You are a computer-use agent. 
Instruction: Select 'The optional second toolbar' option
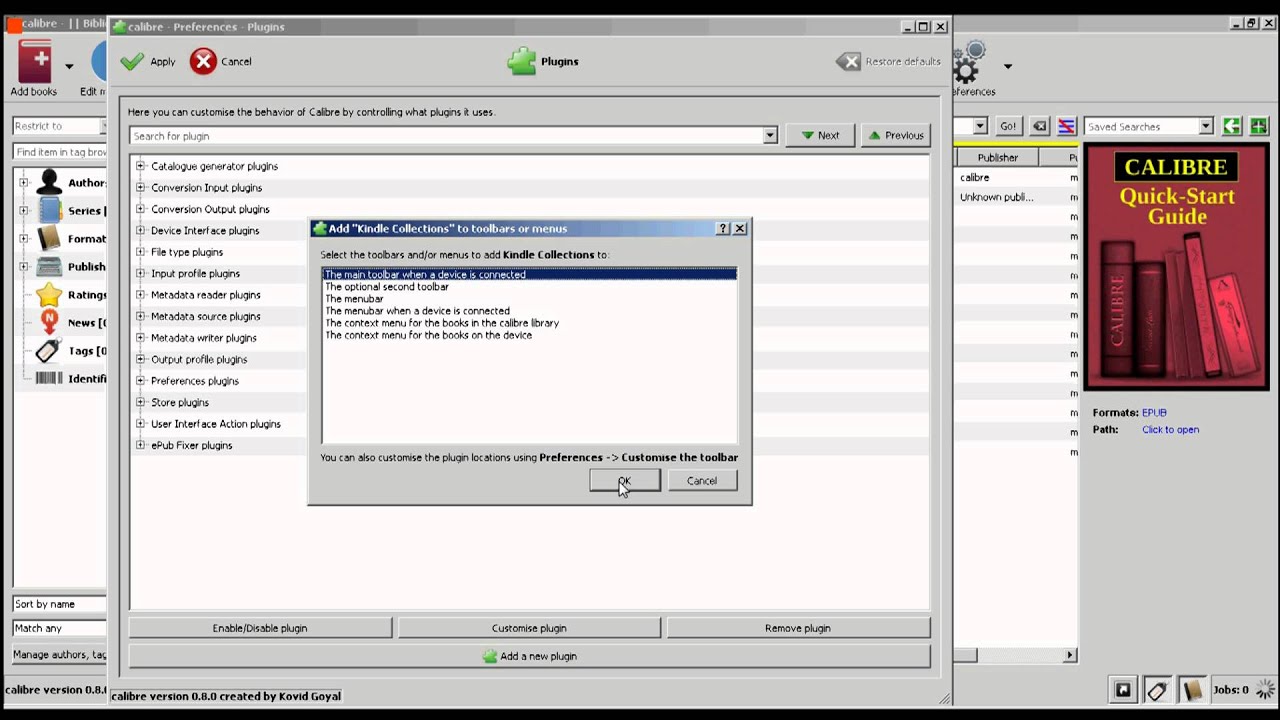click(x=529, y=286)
